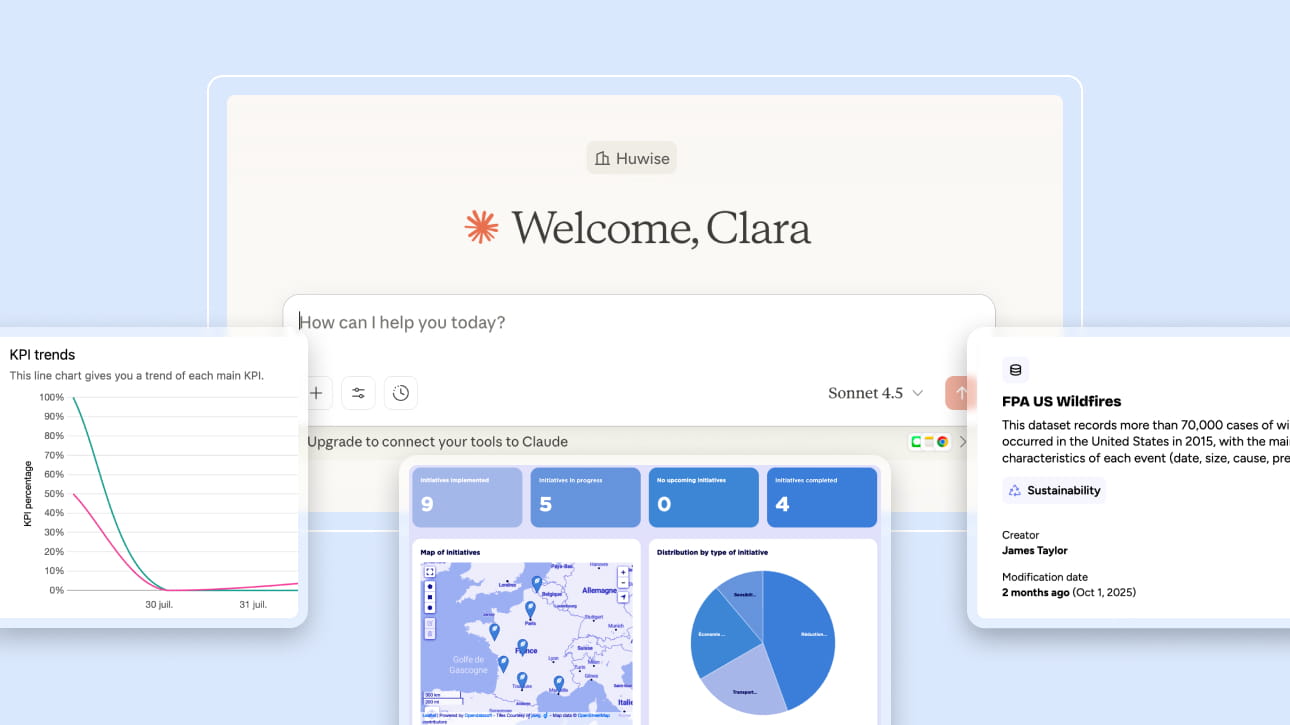Click the Huwise organization badge
1290x725 pixels.
coord(631,158)
